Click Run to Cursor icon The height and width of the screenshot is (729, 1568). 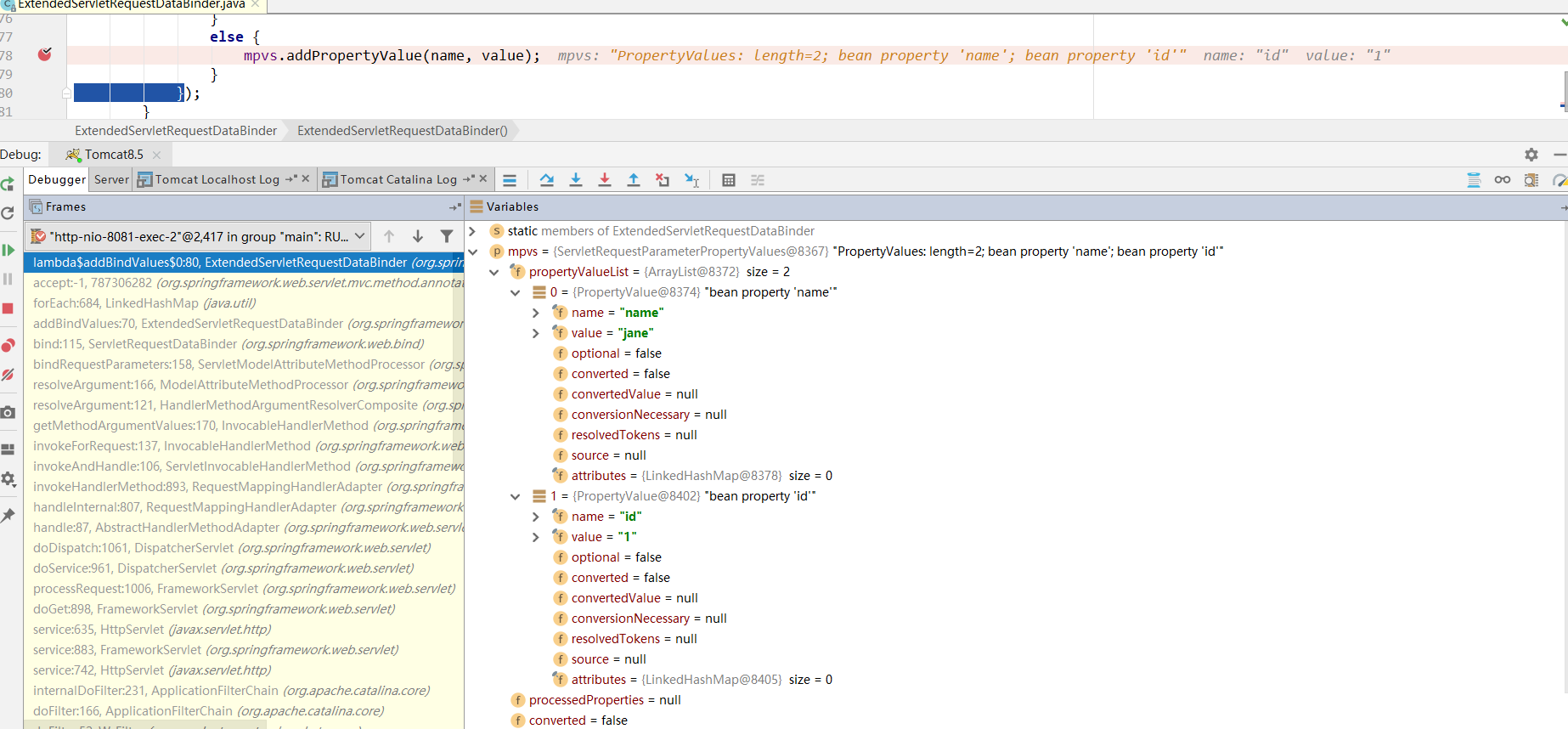[692, 180]
